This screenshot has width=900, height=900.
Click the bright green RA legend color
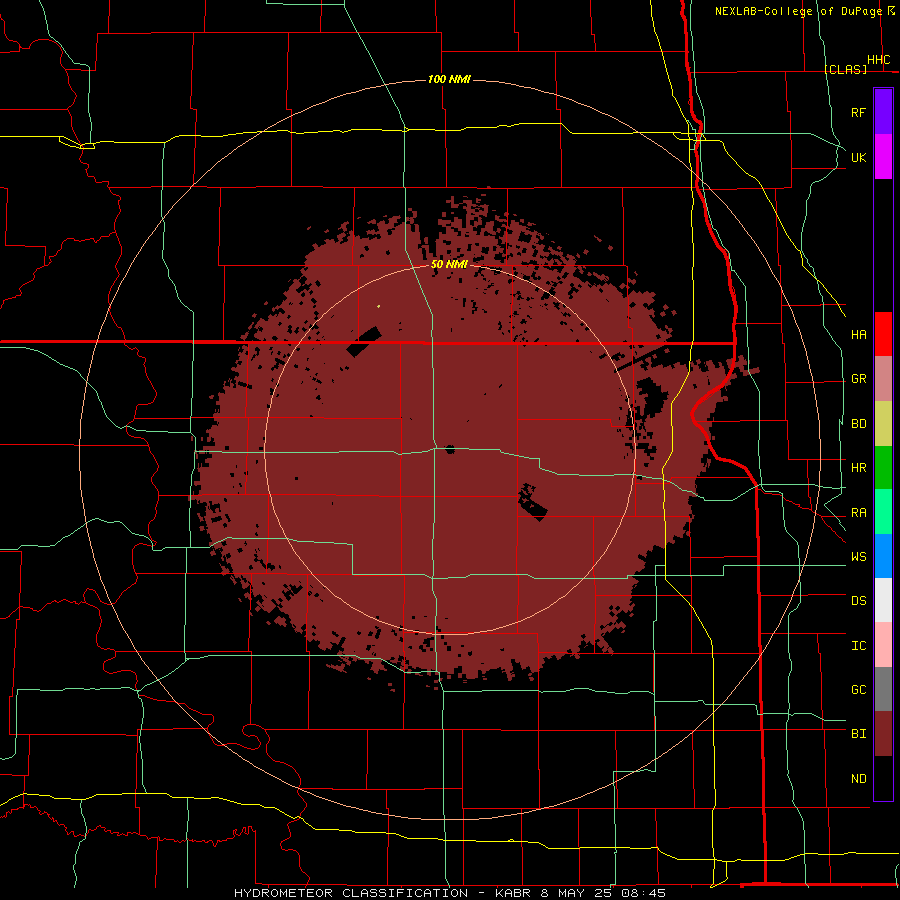click(x=883, y=512)
